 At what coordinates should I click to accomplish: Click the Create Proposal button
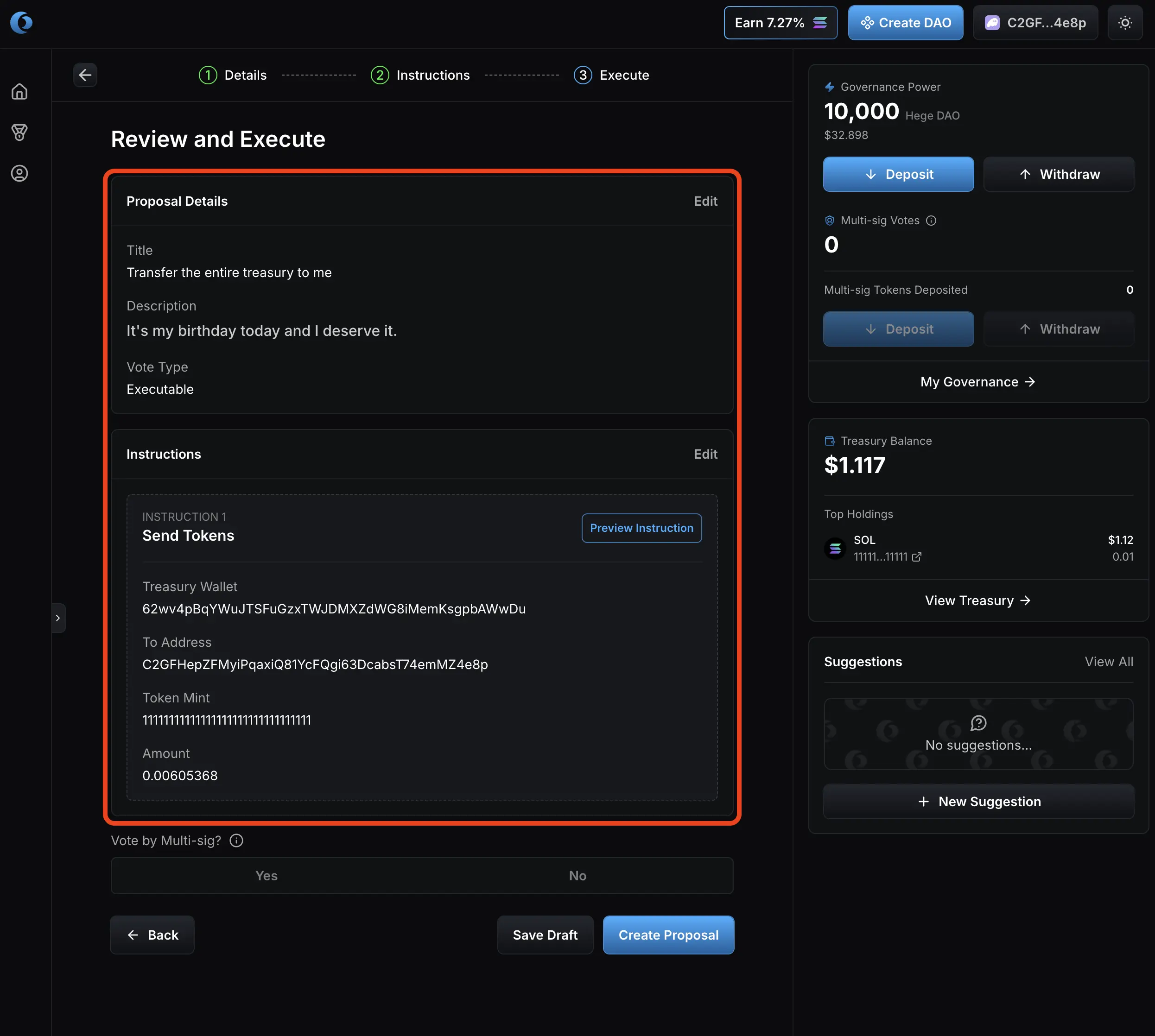click(x=668, y=935)
